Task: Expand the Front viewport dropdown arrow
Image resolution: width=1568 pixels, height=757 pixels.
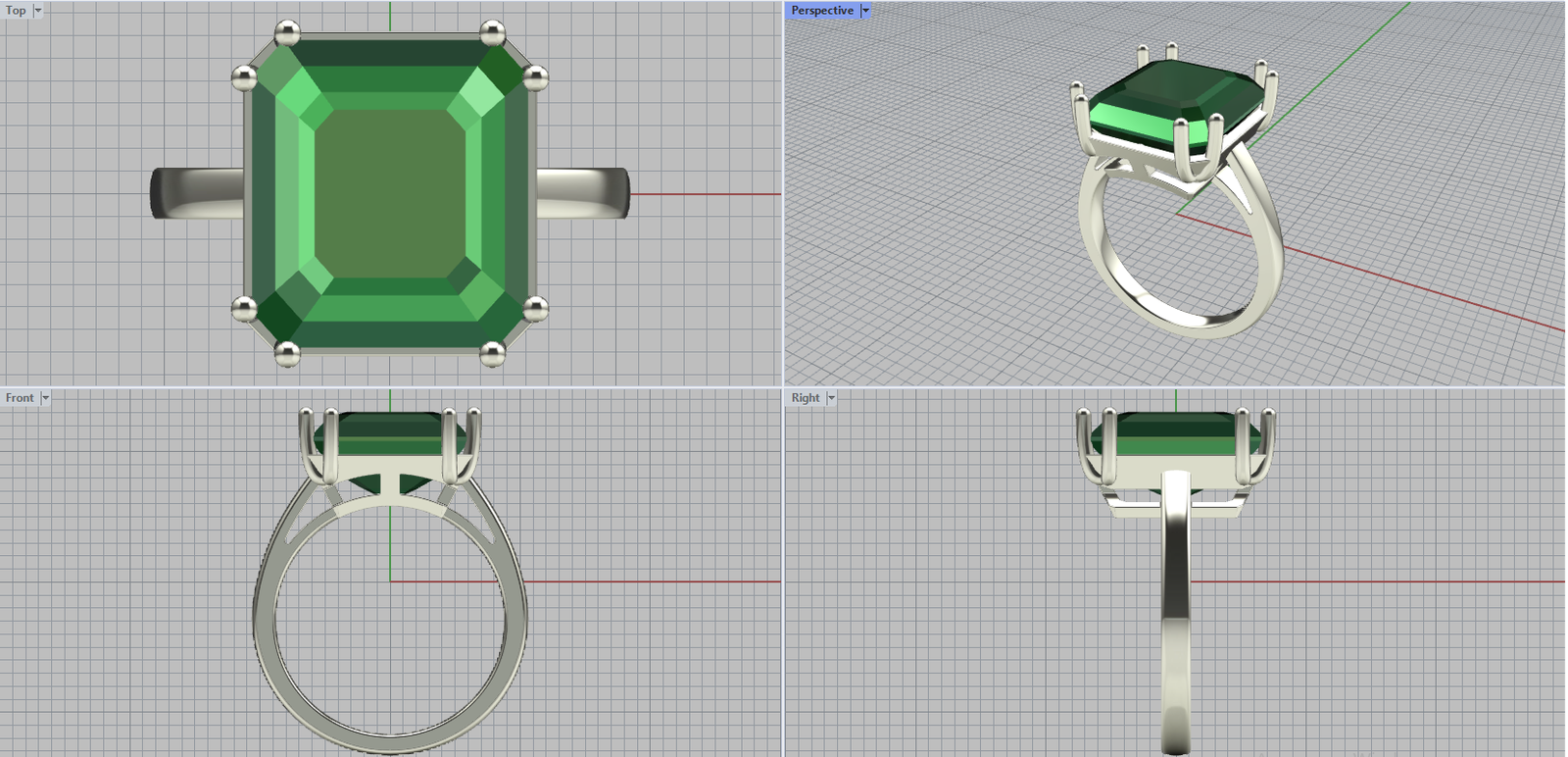Action: [x=45, y=398]
